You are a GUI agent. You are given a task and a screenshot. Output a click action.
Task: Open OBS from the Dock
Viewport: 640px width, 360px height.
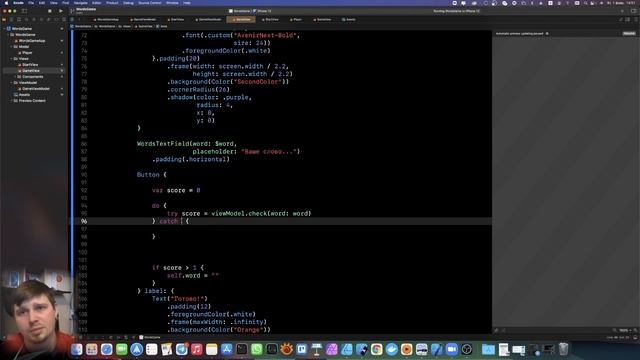coord(467,349)
